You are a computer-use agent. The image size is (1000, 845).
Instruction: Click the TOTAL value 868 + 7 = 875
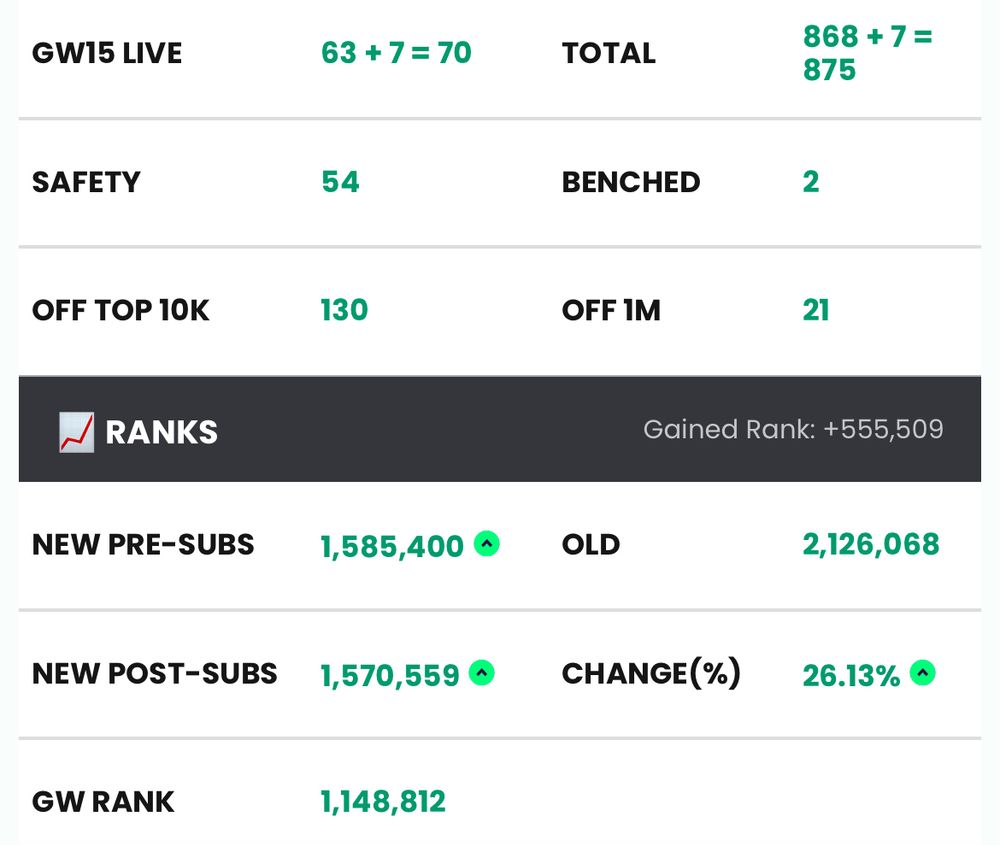click(x=867, y=54)
